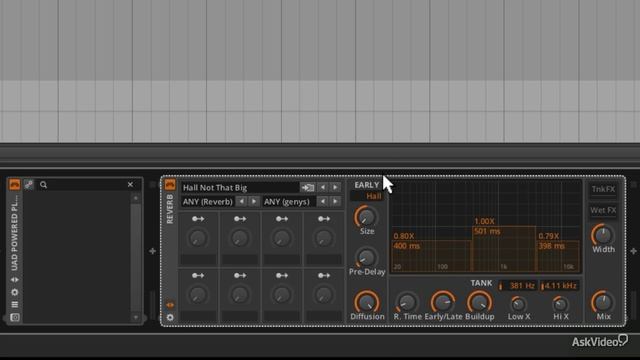Viewport: 640px width, 360px height.
Task: Add a device between UAD and Reverb
Action: click(152, 251)
